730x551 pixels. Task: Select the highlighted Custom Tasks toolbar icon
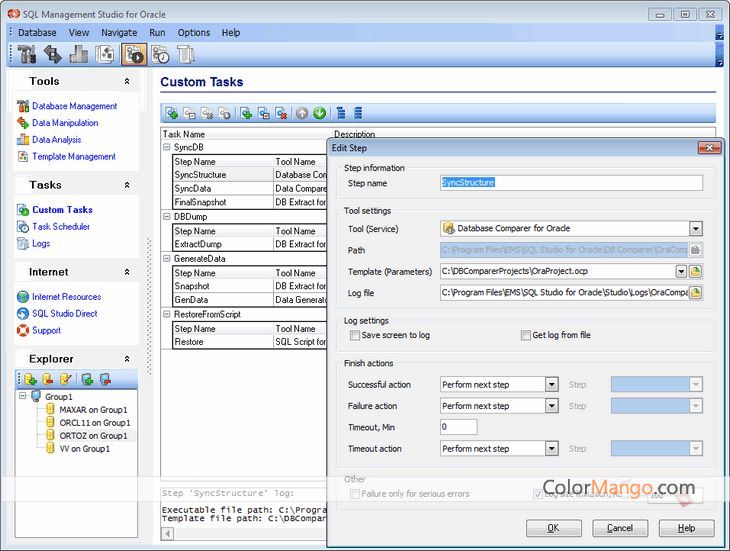click(x=134, y=54)
